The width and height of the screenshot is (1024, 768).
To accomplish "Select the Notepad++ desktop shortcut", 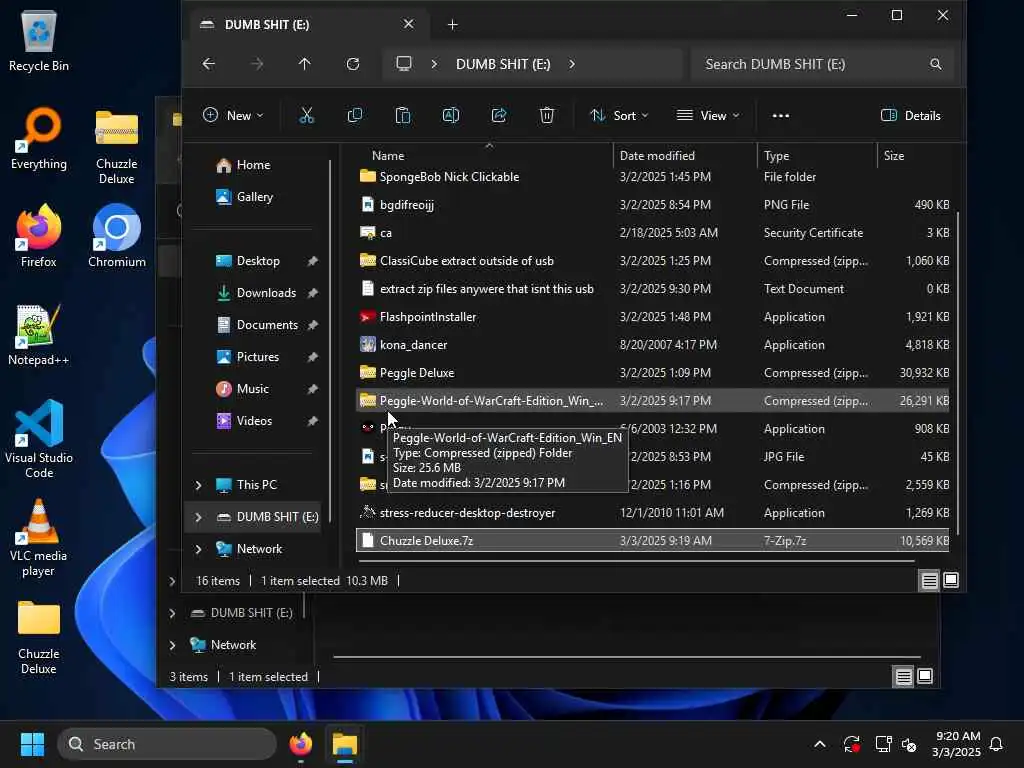I will tap(39, 334).
